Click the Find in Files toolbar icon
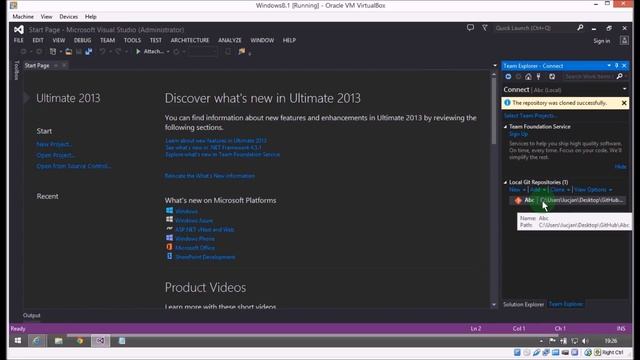Viewport: 640px width, 360px height. [x=242, y=51]
